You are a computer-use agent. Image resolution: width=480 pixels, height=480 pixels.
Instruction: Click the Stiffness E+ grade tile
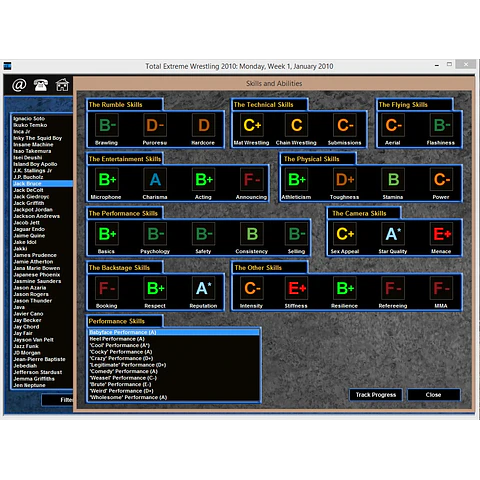pos(297,288)
